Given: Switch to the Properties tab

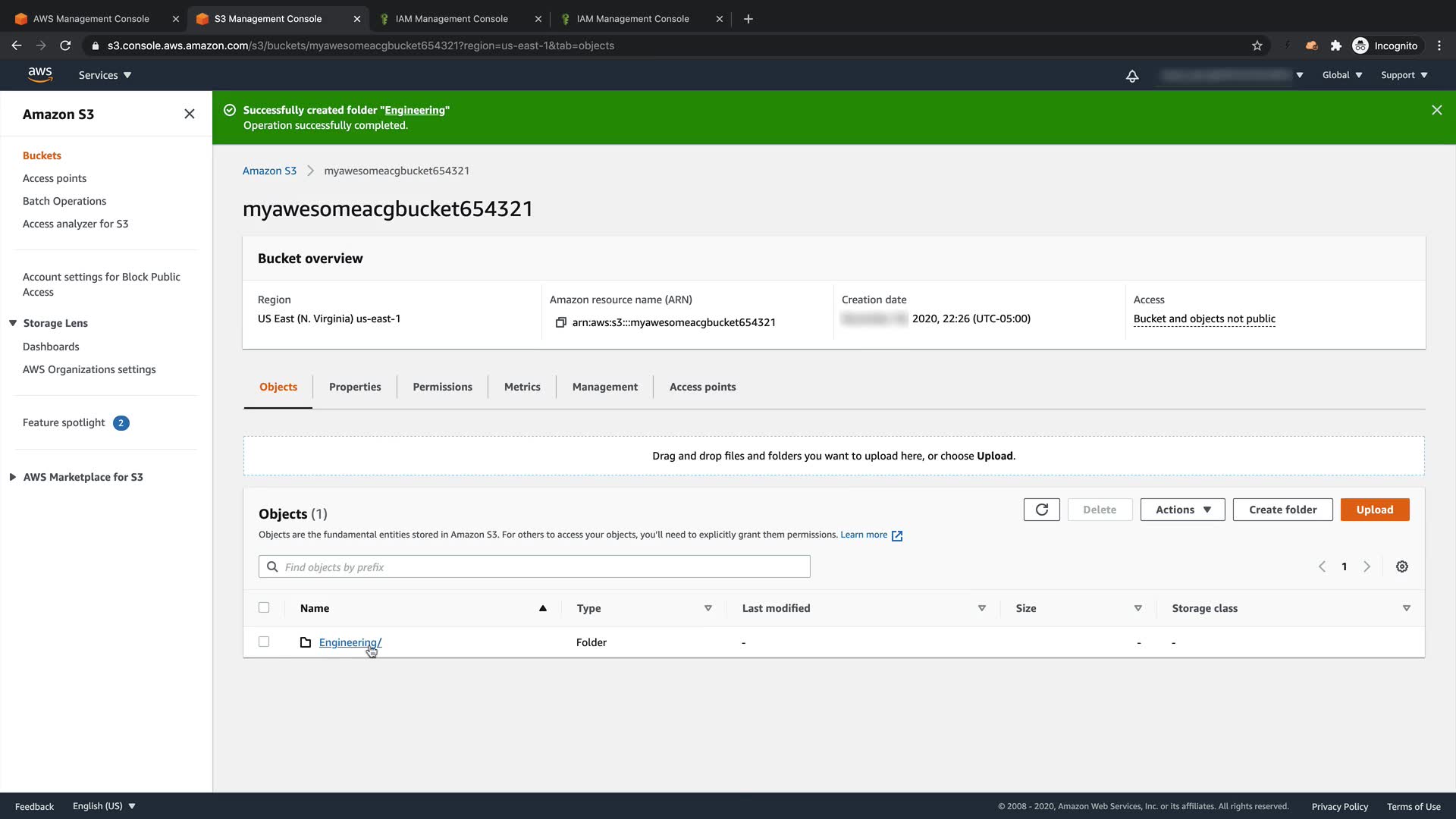Looking at the screenshot, I should pos(355,387).
